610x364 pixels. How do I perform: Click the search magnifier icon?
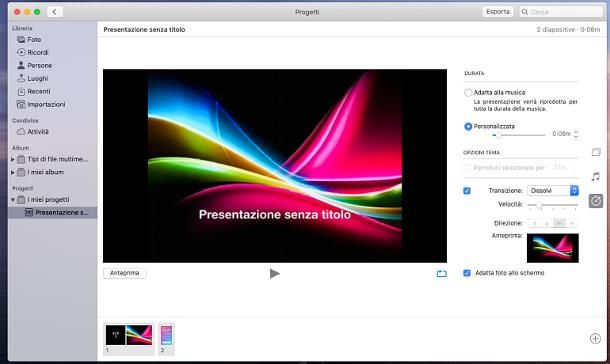pyautogui.click(x=525, y=12)
